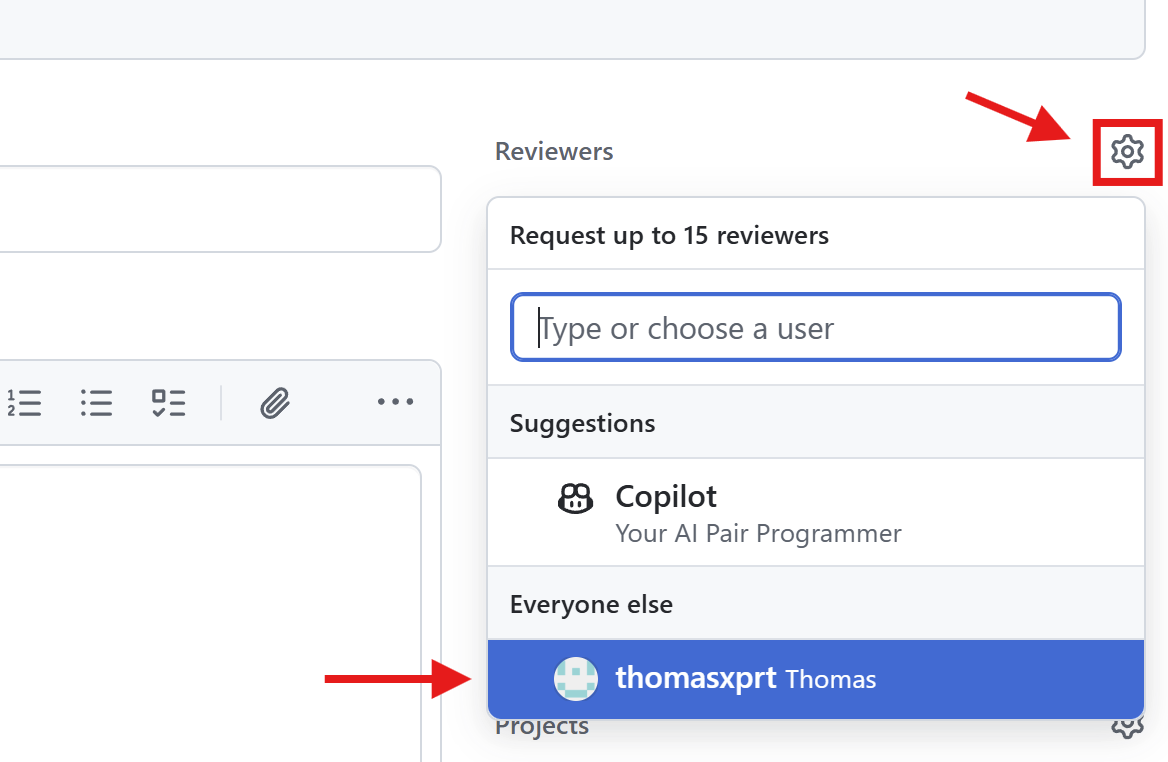Click the "Everyone else" group header
The width and height of the screenshot is (1168, 762).
pyautogui.click(x=591, y=605)
